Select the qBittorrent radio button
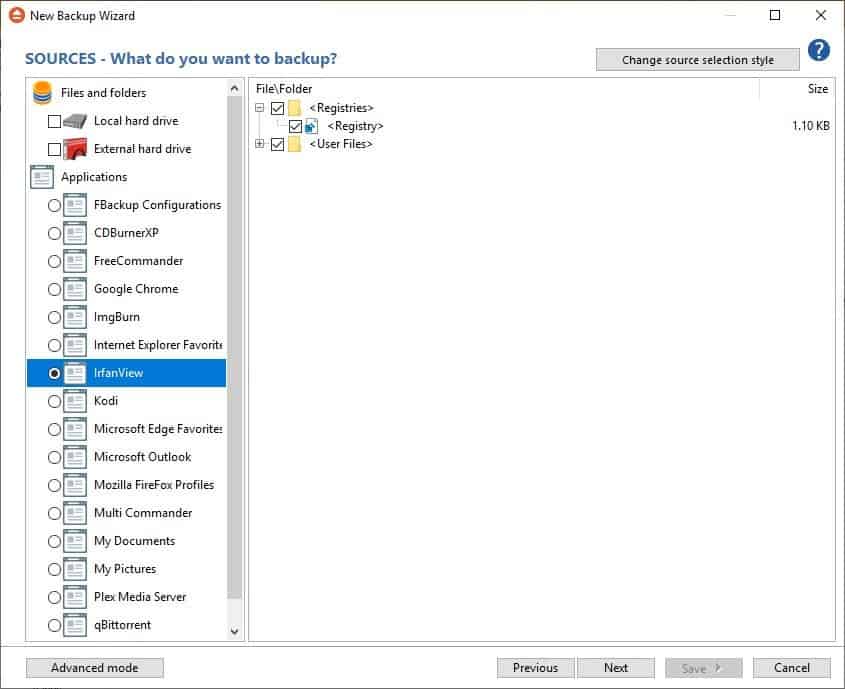Image resolution: width=845 pixels, height=689 pixels. (54, 625)
